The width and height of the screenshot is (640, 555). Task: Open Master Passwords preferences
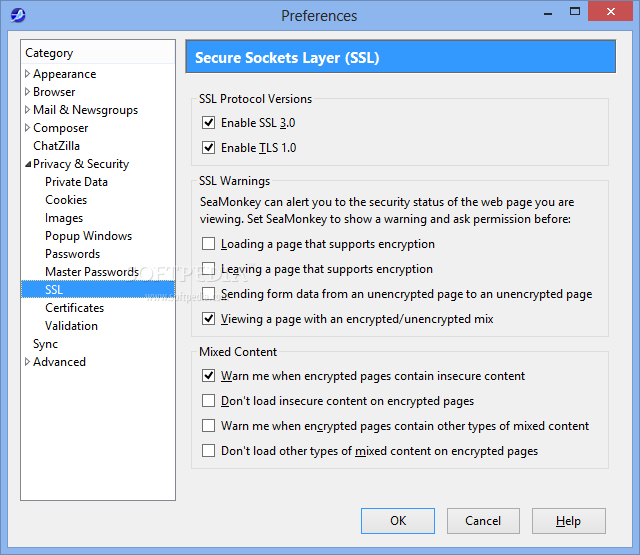(x=92, y=272)
